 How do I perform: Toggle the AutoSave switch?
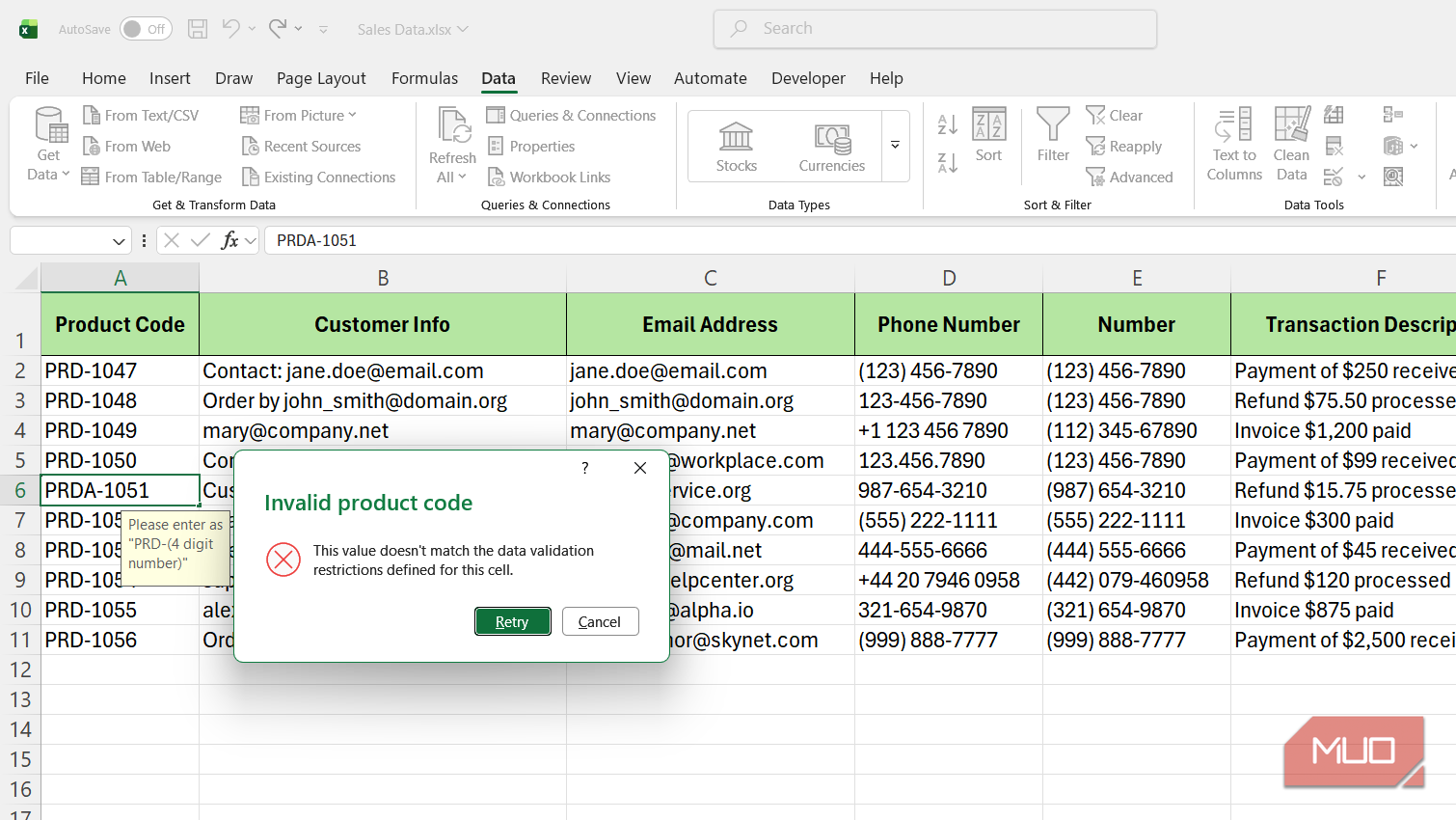146,29
